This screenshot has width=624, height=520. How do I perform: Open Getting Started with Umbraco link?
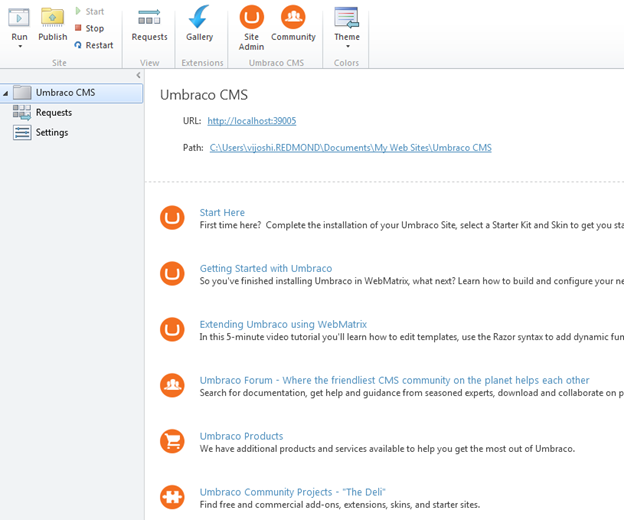point(265,268)
